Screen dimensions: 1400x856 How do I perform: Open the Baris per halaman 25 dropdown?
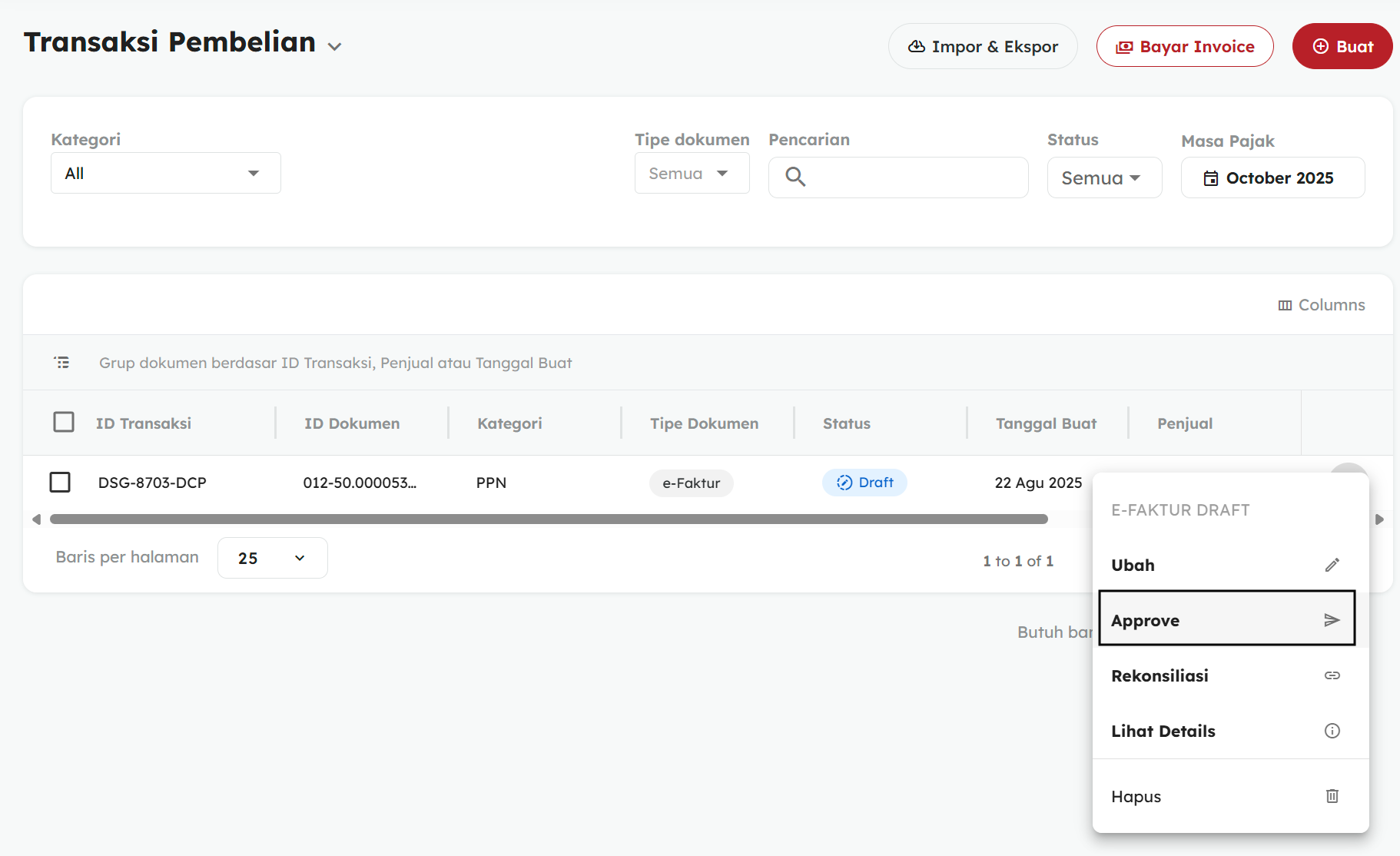273,558
